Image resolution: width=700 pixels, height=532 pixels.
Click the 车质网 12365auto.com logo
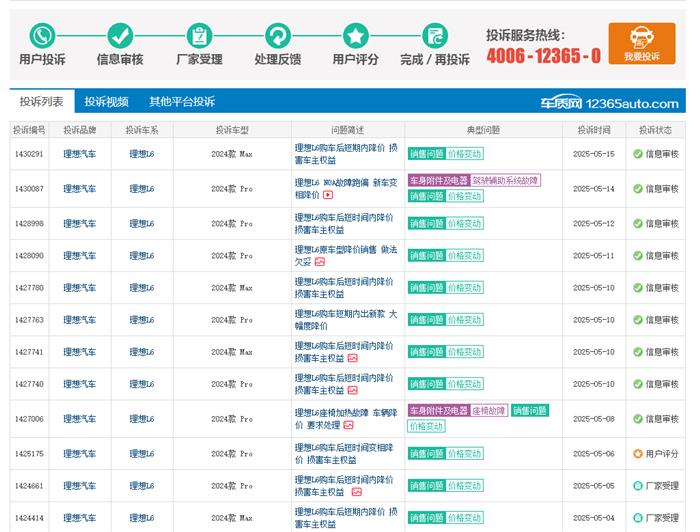609,103
